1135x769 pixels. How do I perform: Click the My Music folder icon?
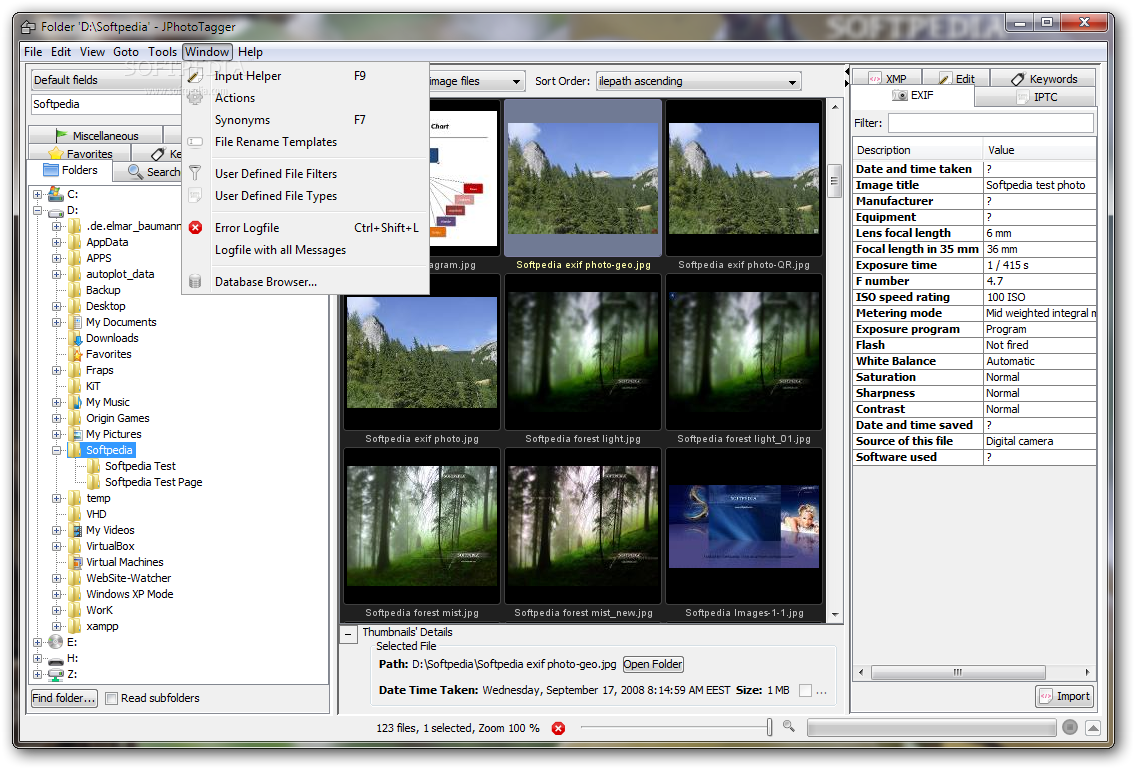pos(75,402)
